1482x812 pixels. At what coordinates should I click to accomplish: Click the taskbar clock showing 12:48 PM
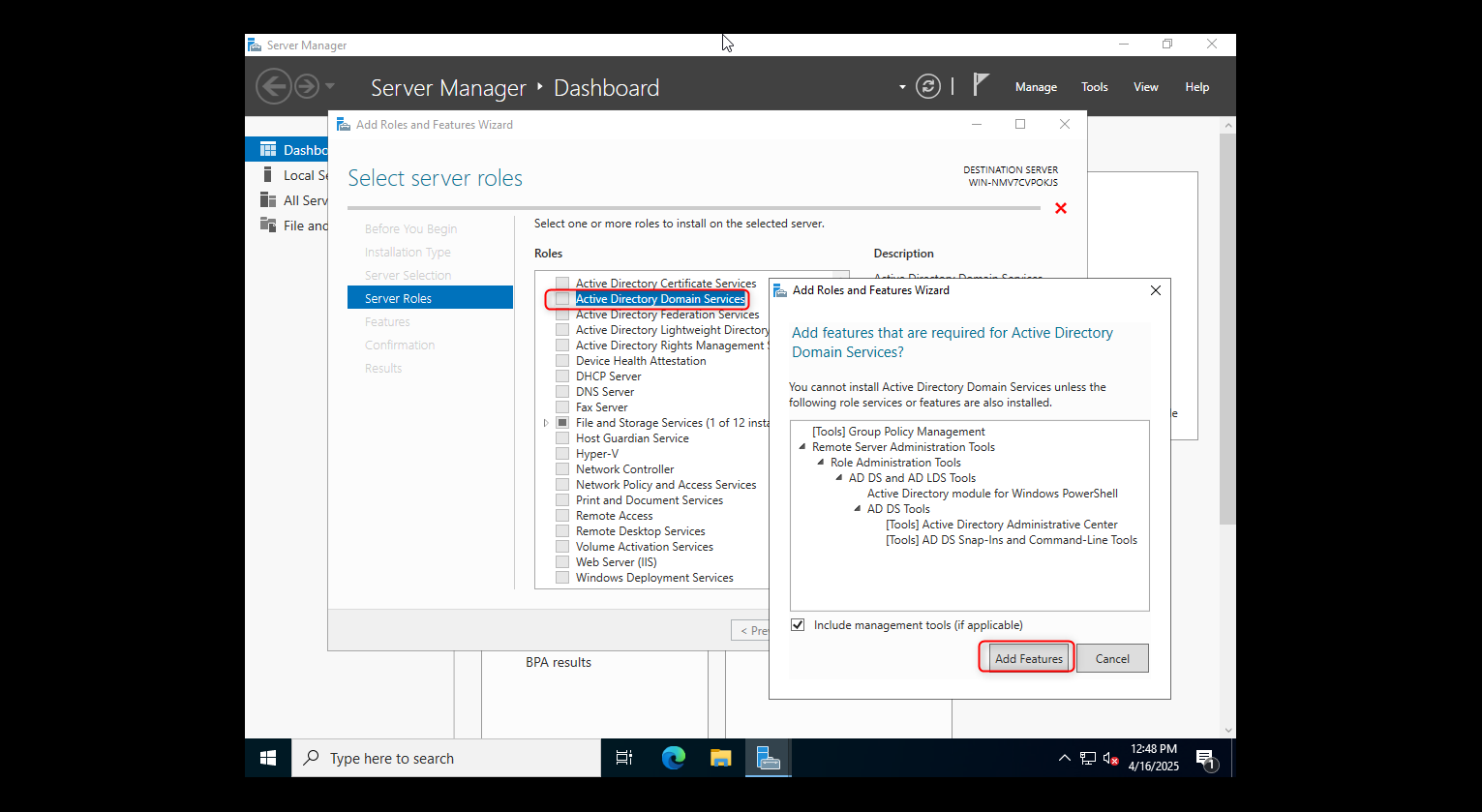coord(1154,758)
